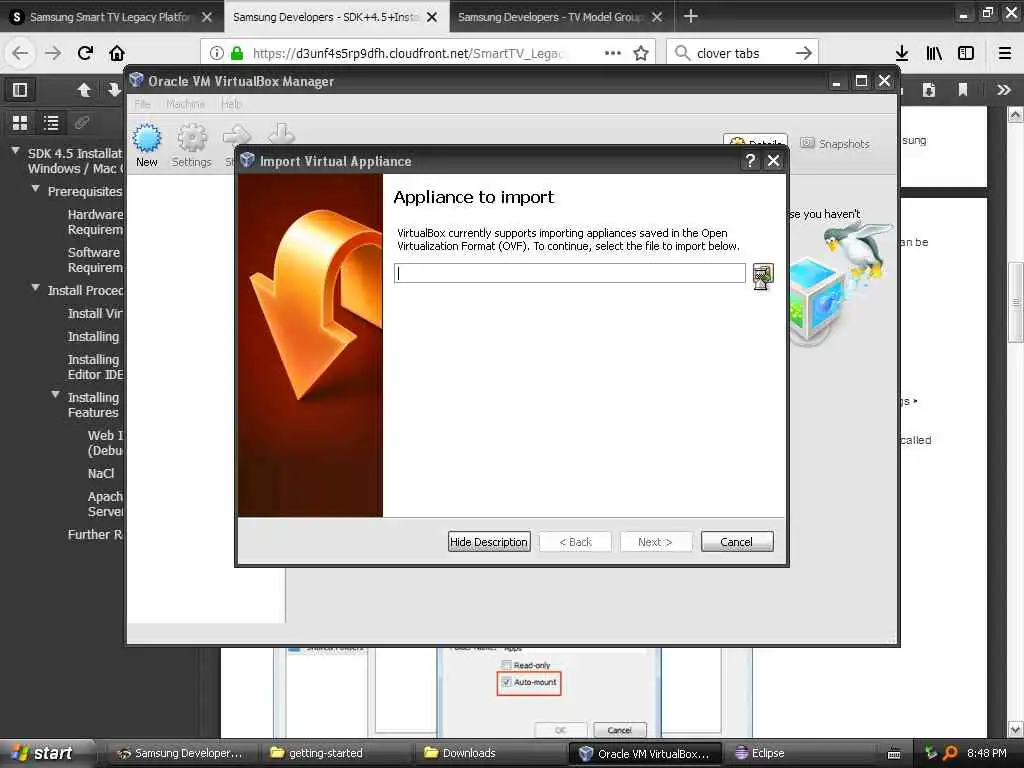Switch to TV Model Group browser tab
1024x768 pixels.
[551, 17]
